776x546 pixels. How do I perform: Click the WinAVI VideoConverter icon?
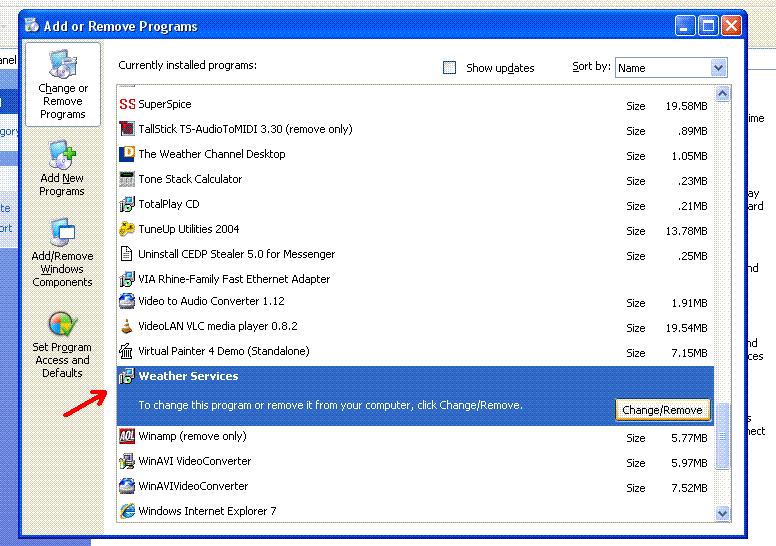point(127,461)
